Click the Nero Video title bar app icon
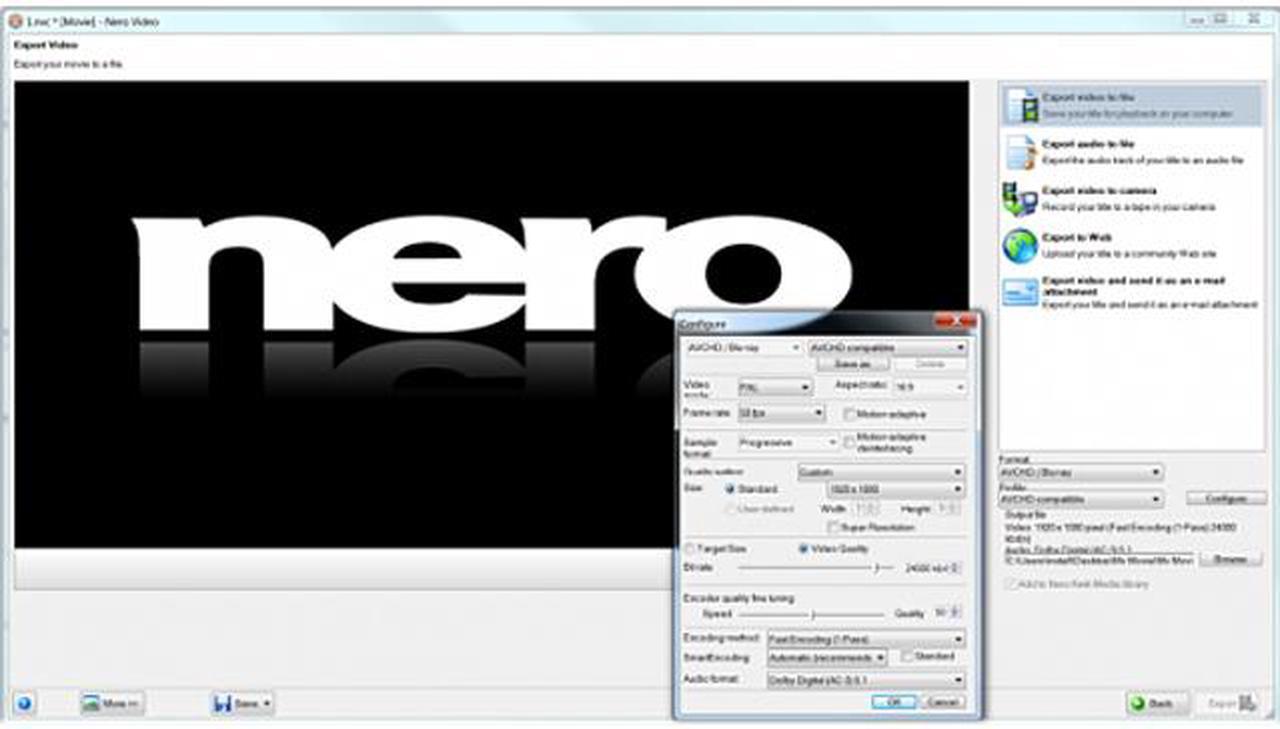Image resolution: width=1280 pixels, height=729 pixels. [x=15, y=21]
